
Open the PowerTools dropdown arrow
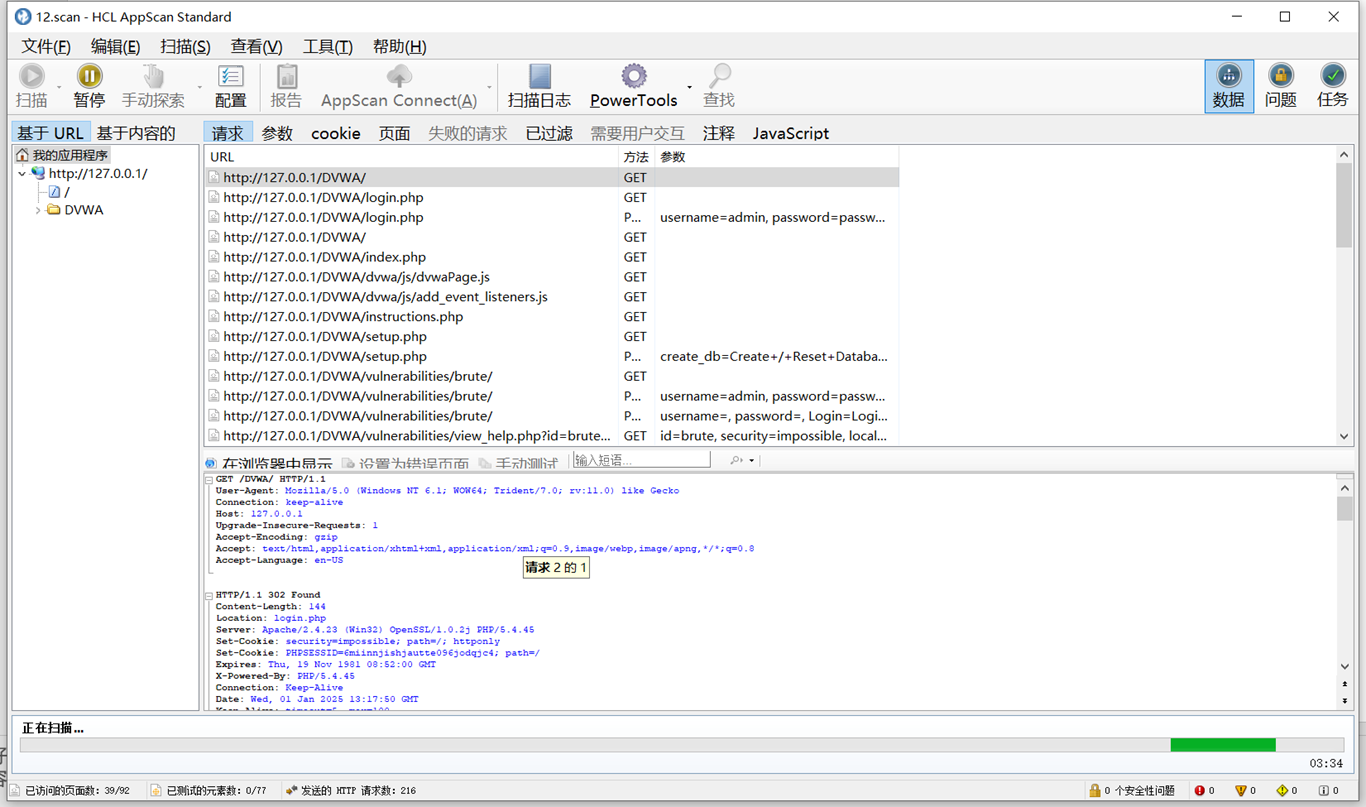[x=689, y=87]
